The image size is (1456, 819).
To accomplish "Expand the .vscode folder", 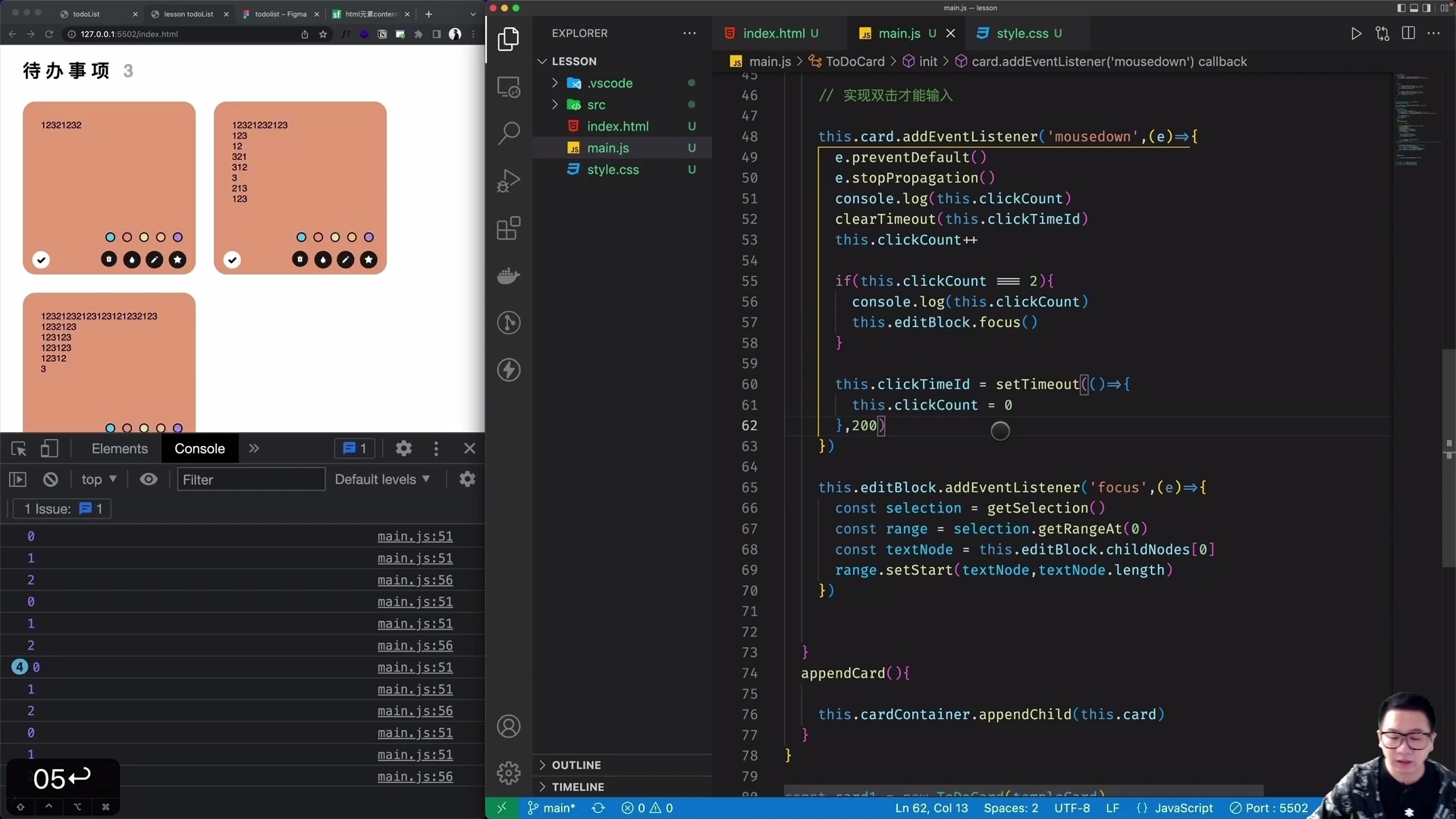I will 554,83.
